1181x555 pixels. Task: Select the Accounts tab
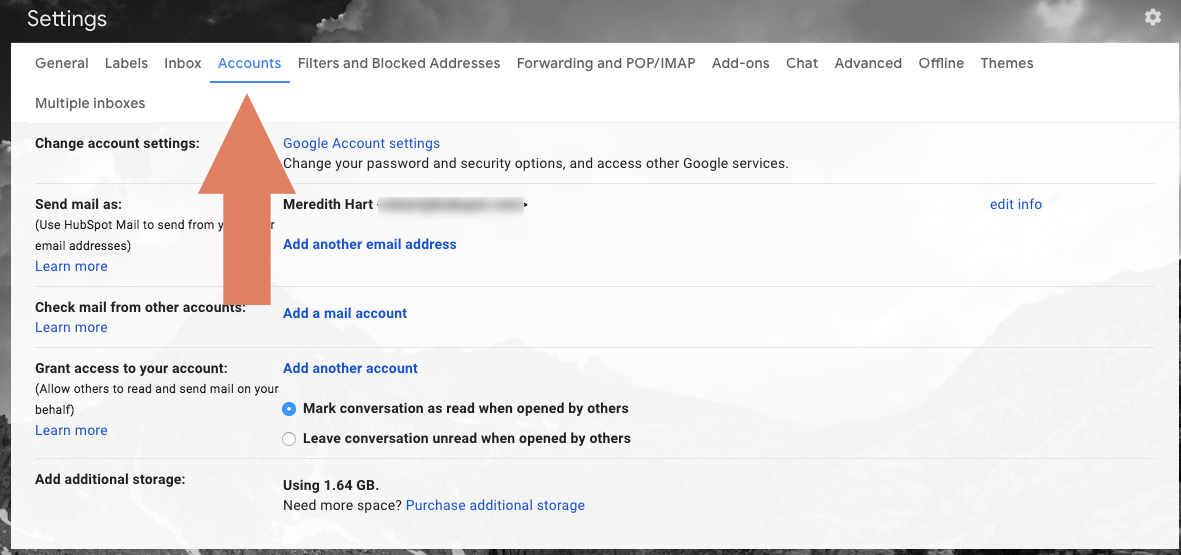click(249, 63)
